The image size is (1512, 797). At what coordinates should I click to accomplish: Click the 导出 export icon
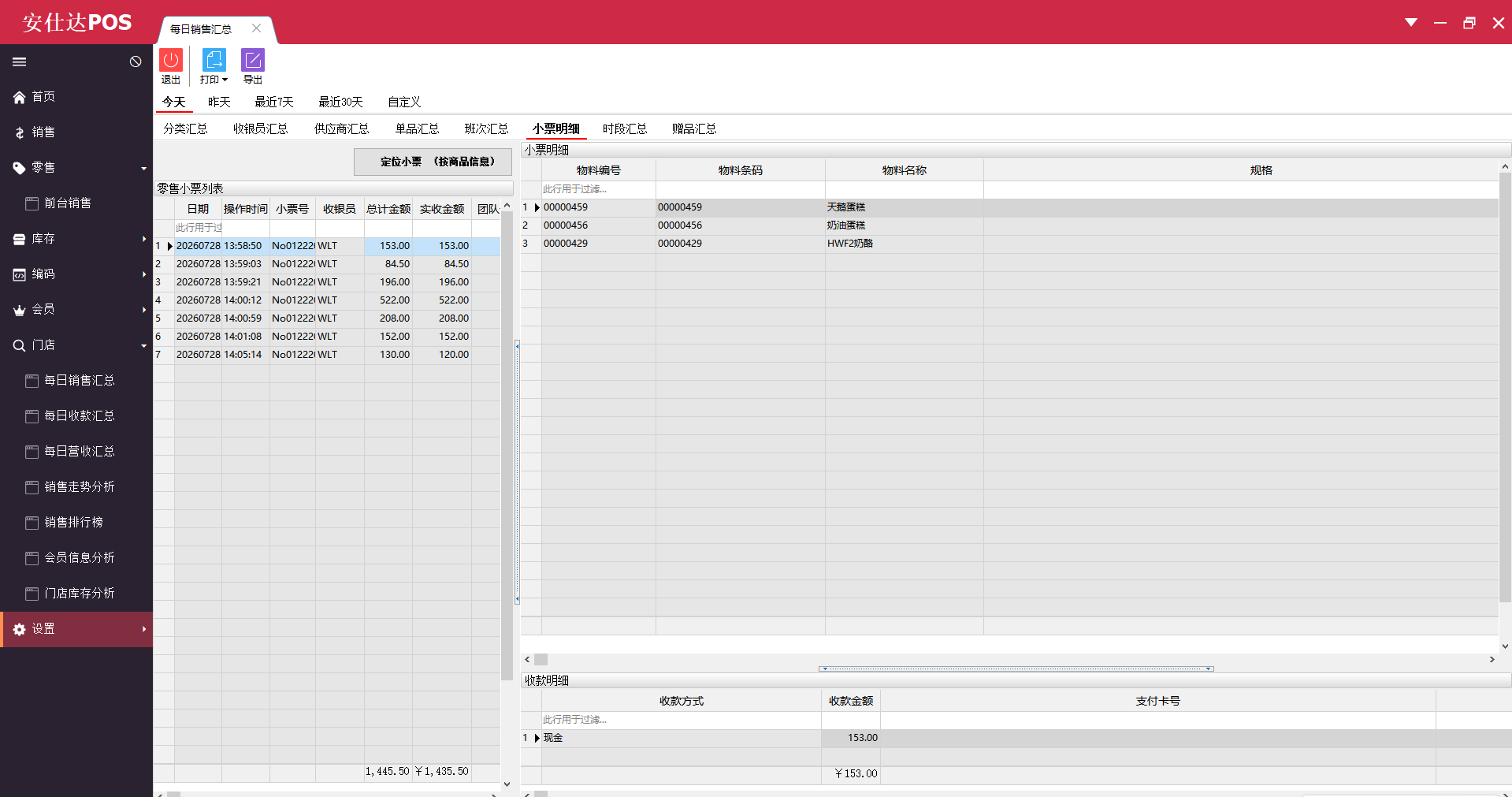(x=253, y=61)
